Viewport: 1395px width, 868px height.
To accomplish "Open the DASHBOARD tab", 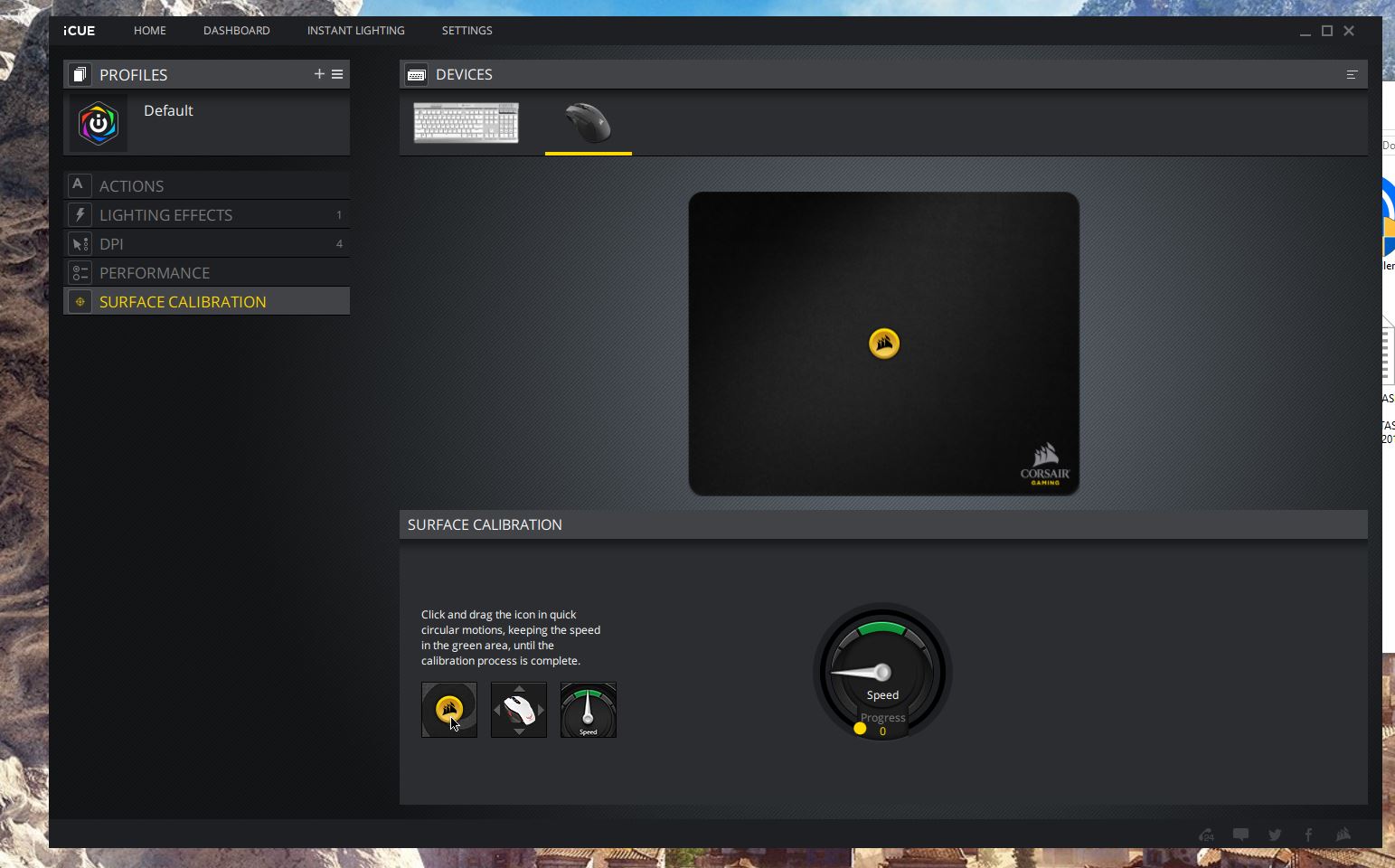I will pos(237,31).
